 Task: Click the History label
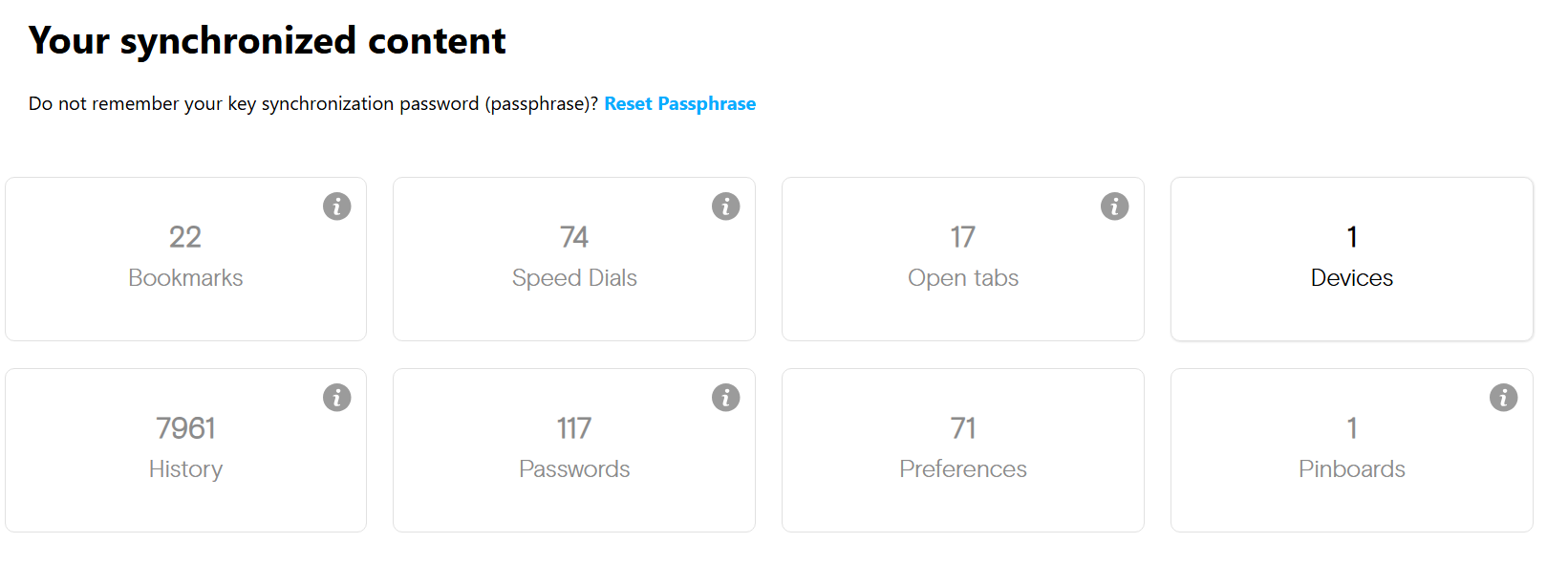(x=185, y=469)
